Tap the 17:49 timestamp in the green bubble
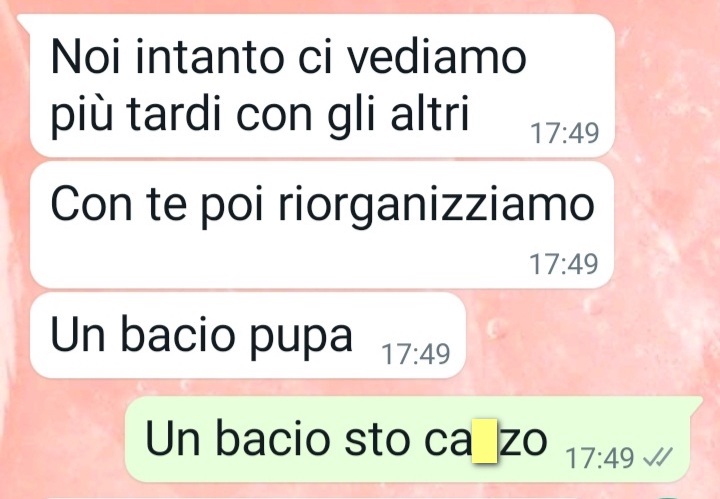 (600, 458)
